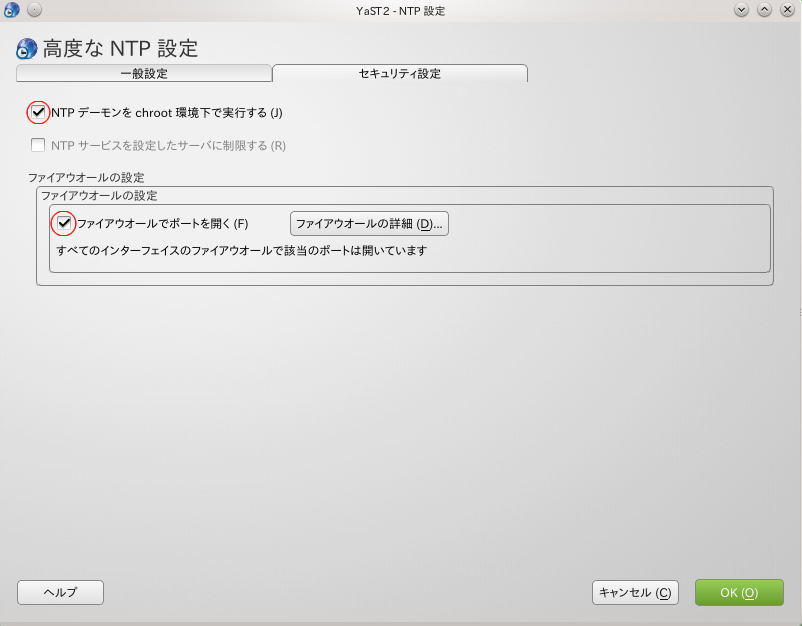The image size is (802, 626).
Task: Minimize the YaST2 window
Action: (x=742, y=10)
